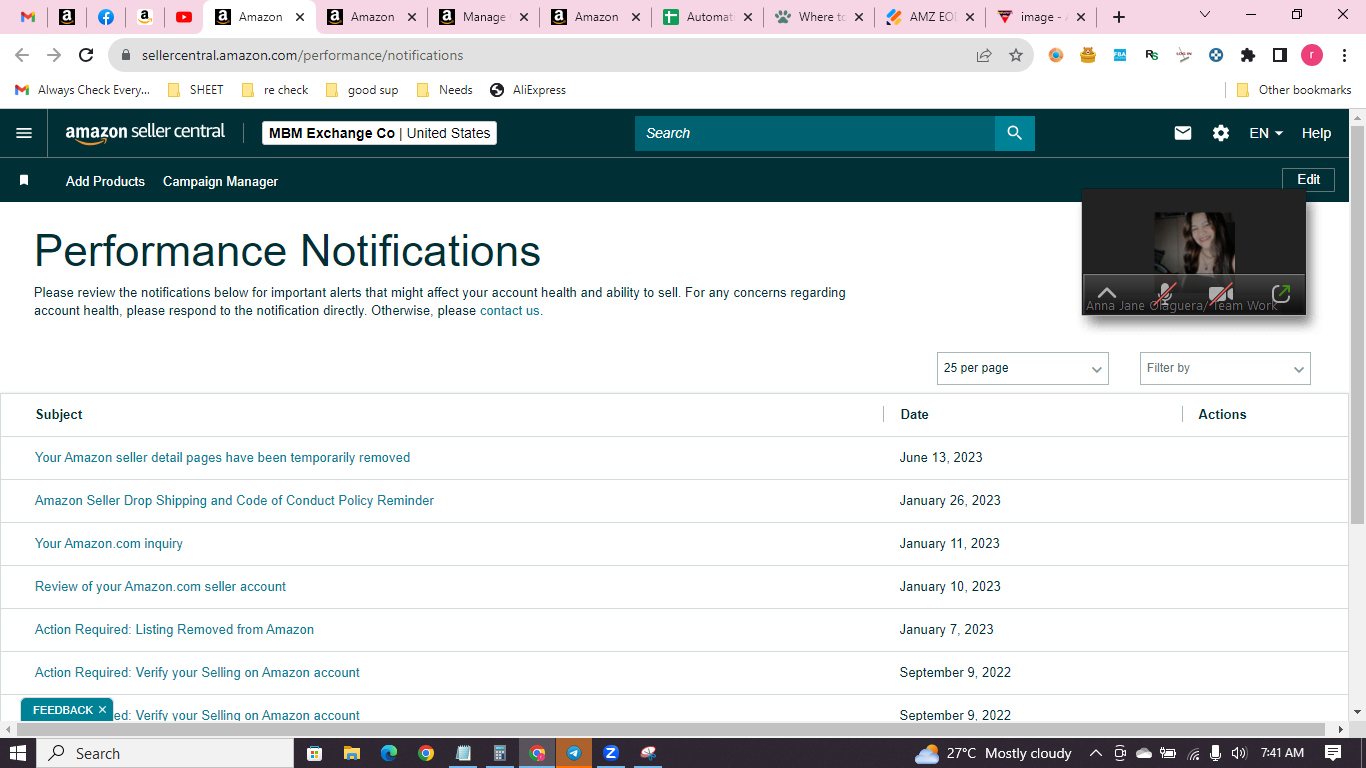Click the Edit button

(1309, 179)
